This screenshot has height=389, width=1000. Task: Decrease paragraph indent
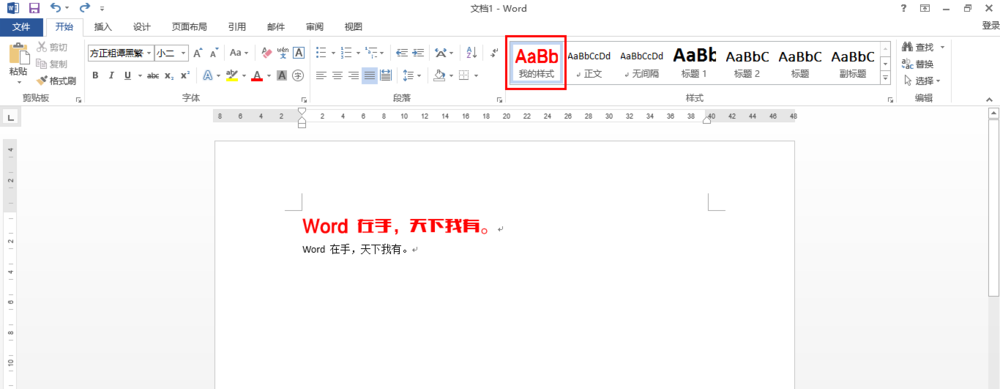pos(402,53)
